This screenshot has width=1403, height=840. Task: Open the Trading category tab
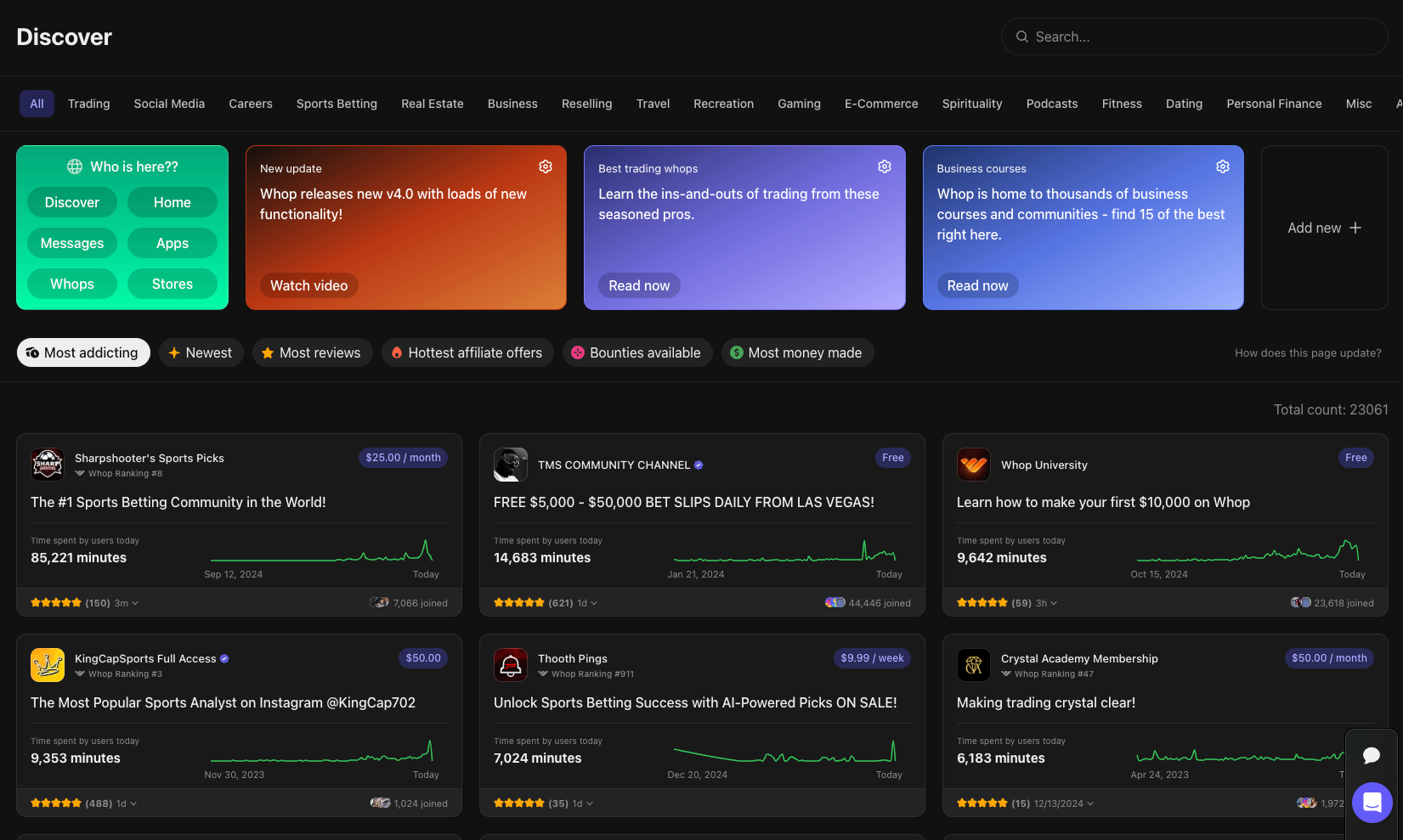point(89,104)
